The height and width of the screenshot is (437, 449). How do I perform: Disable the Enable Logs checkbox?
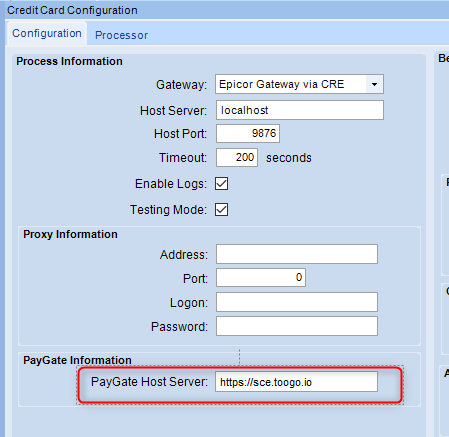pyautogui.click(x=222, y=184)
